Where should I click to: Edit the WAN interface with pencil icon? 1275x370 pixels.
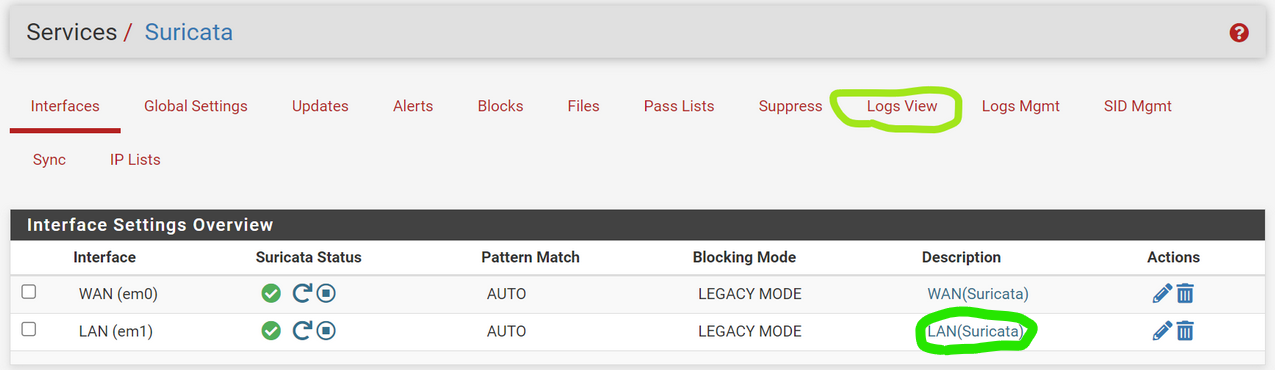pos(1162,294)
